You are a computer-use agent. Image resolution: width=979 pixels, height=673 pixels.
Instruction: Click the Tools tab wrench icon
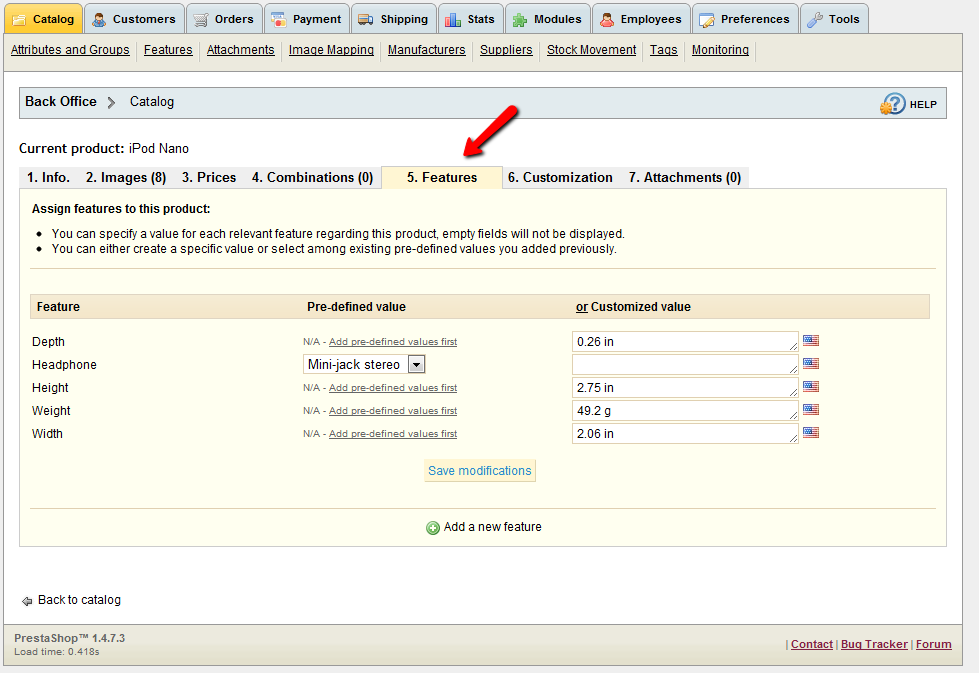815,20
